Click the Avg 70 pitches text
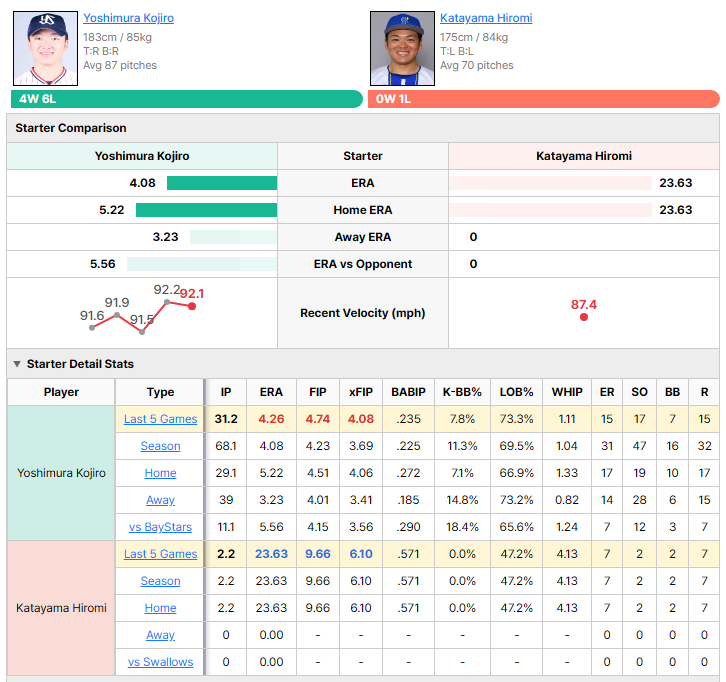This screenshot has width=726, height=682. tap(476, 65)
